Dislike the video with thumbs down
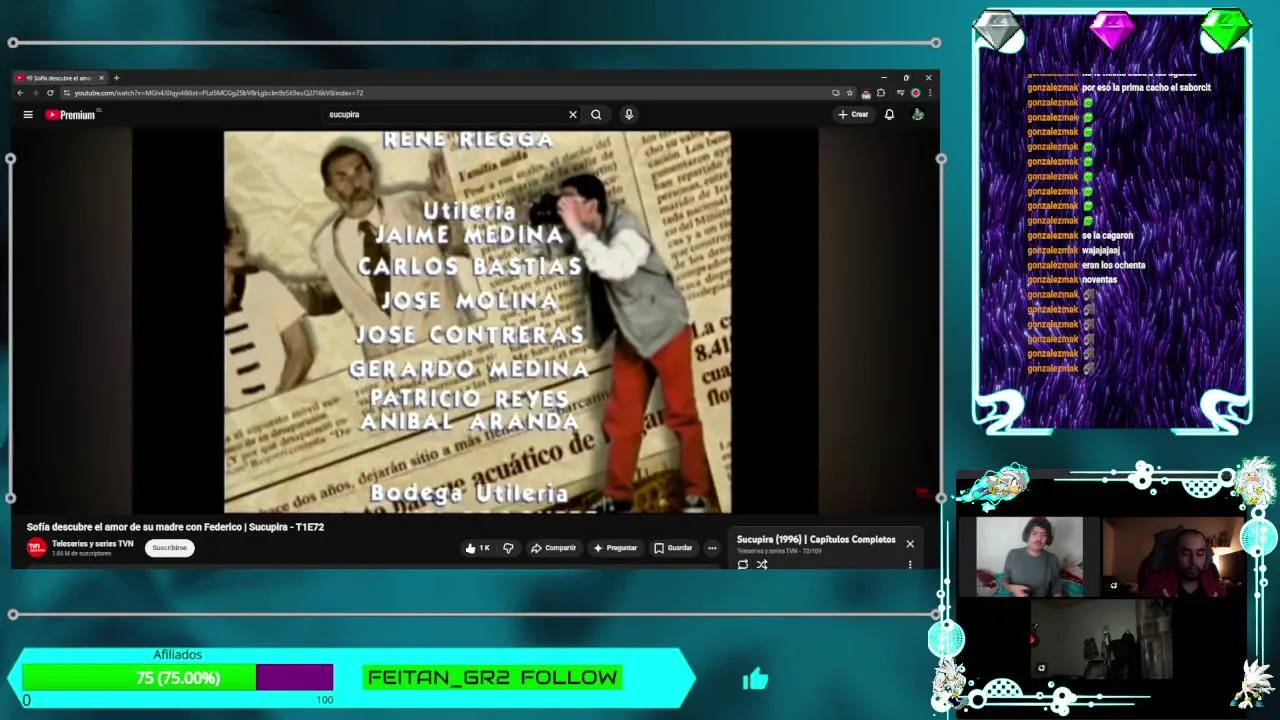The width and height of the screenshot is (1280, 720). 508,548
